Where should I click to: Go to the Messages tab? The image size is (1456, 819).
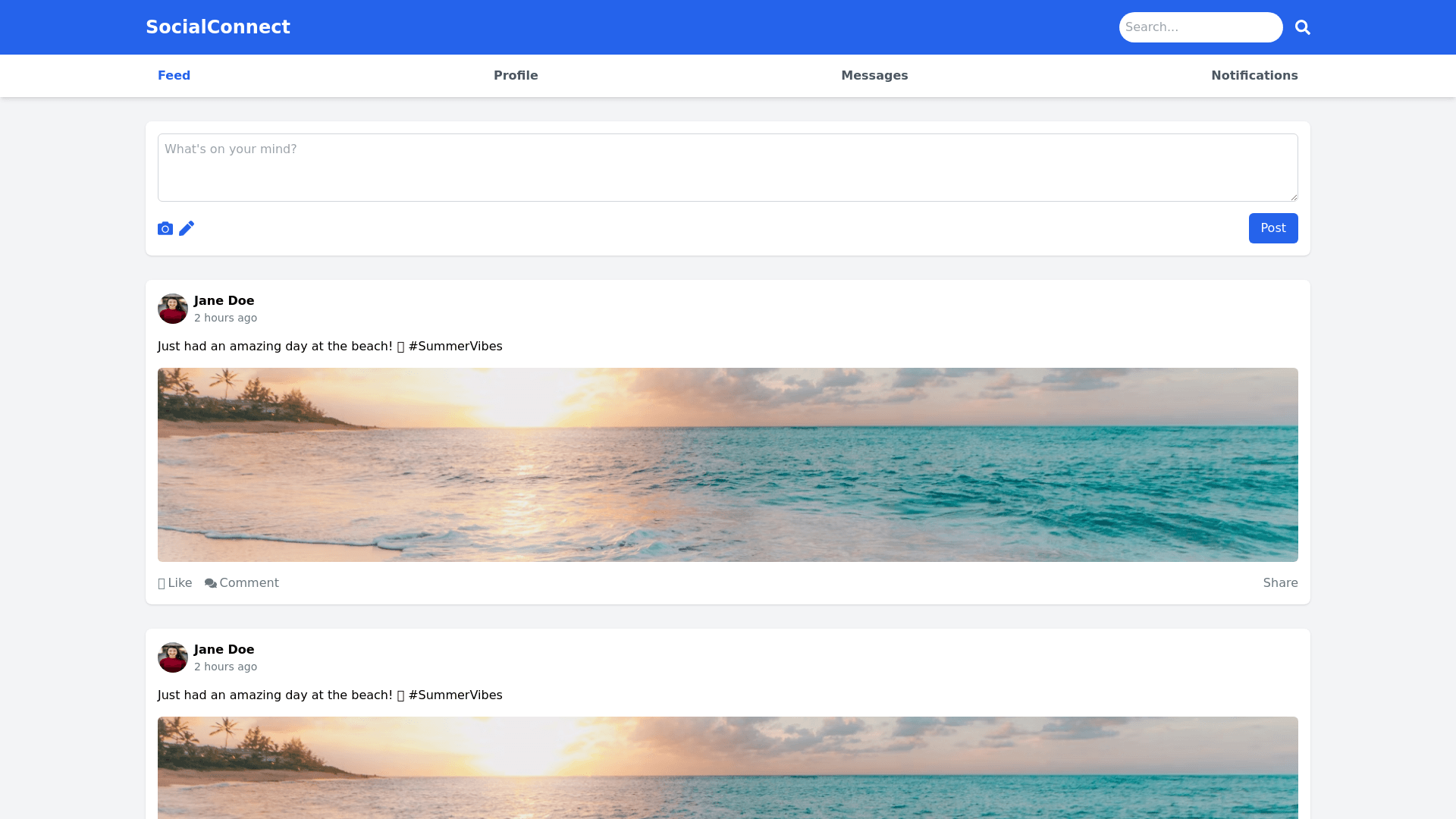click(874, 76)
